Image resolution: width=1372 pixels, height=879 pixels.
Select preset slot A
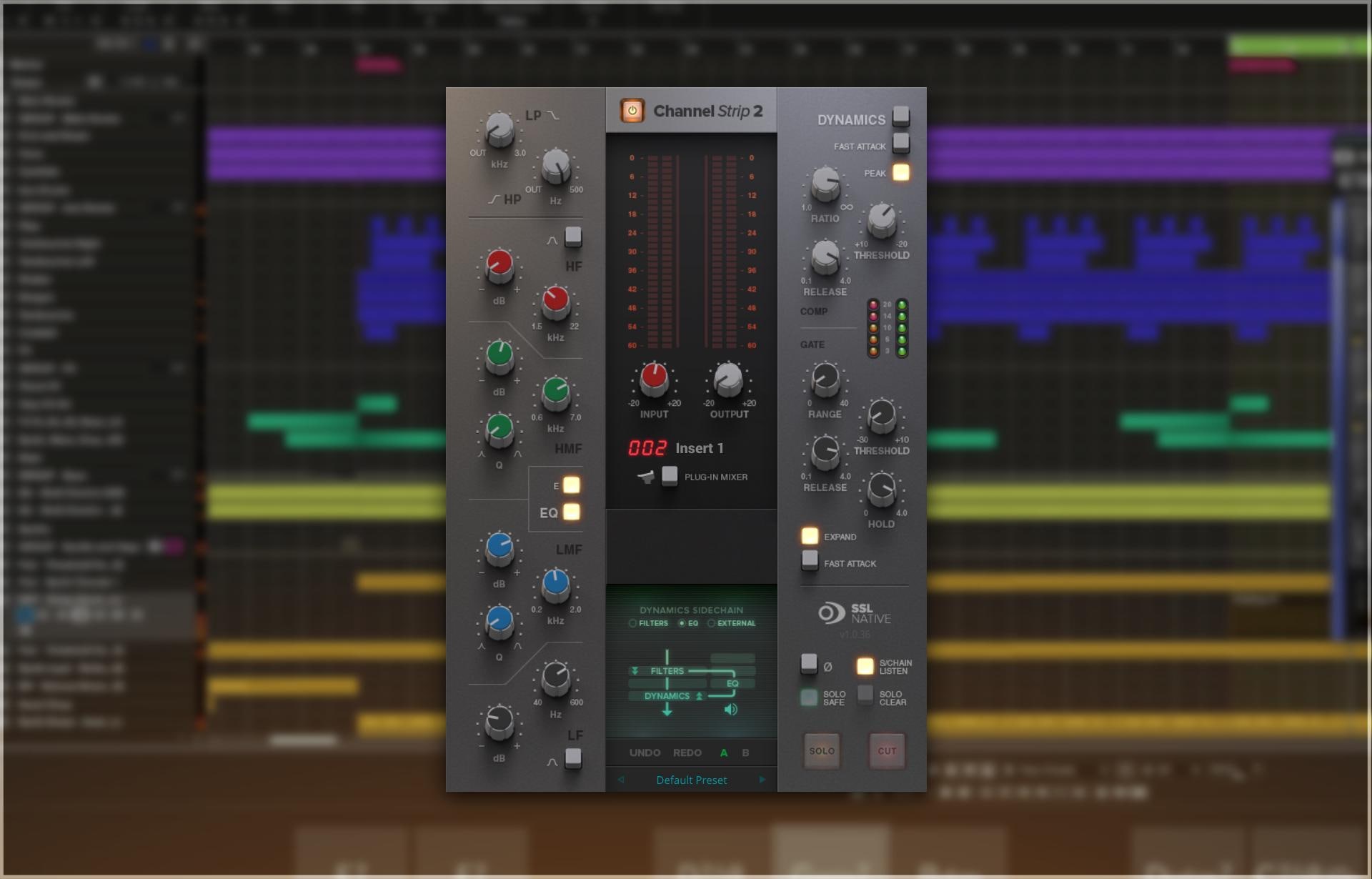pos(724,753)
